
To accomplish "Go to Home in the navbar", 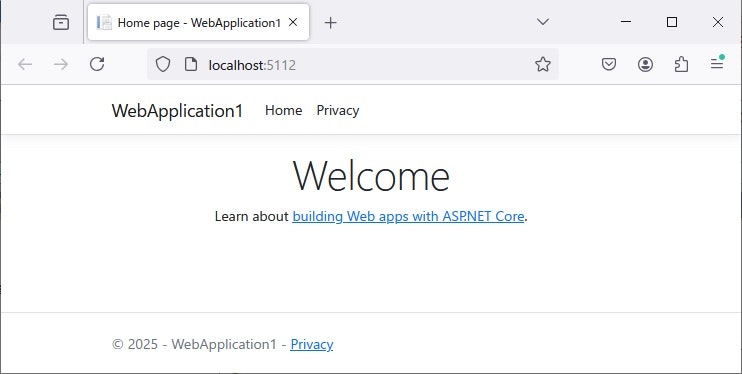I will point(283,110).
